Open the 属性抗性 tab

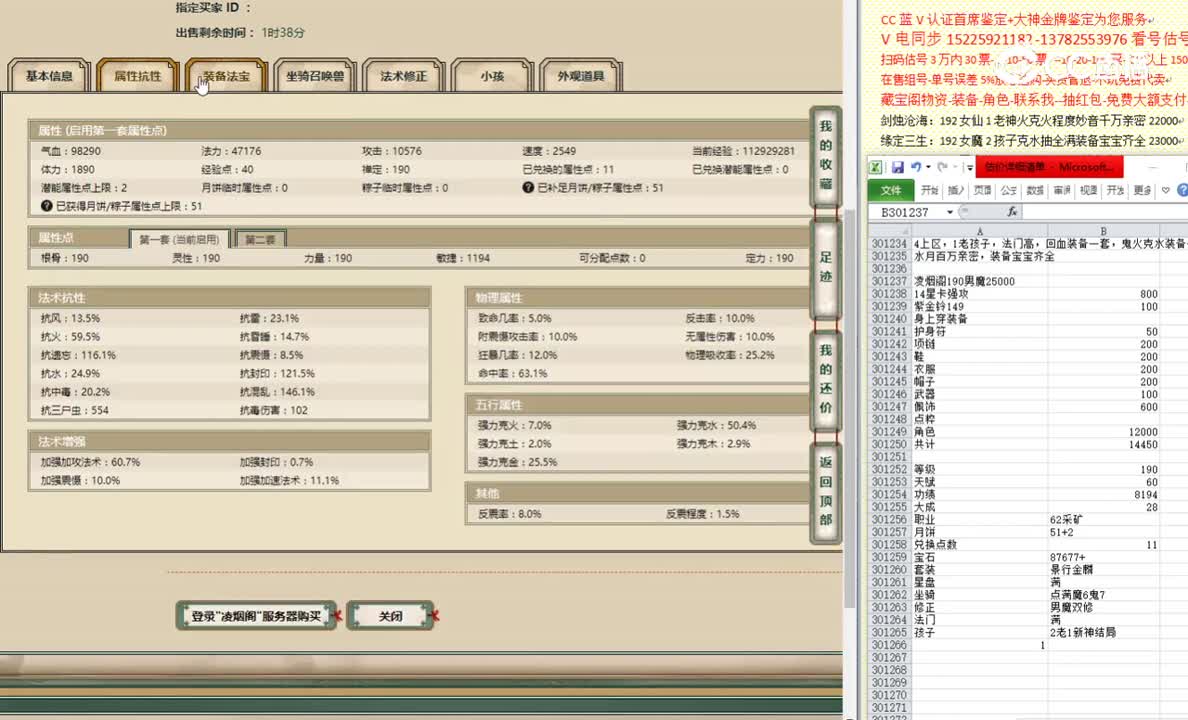(138, 76)
